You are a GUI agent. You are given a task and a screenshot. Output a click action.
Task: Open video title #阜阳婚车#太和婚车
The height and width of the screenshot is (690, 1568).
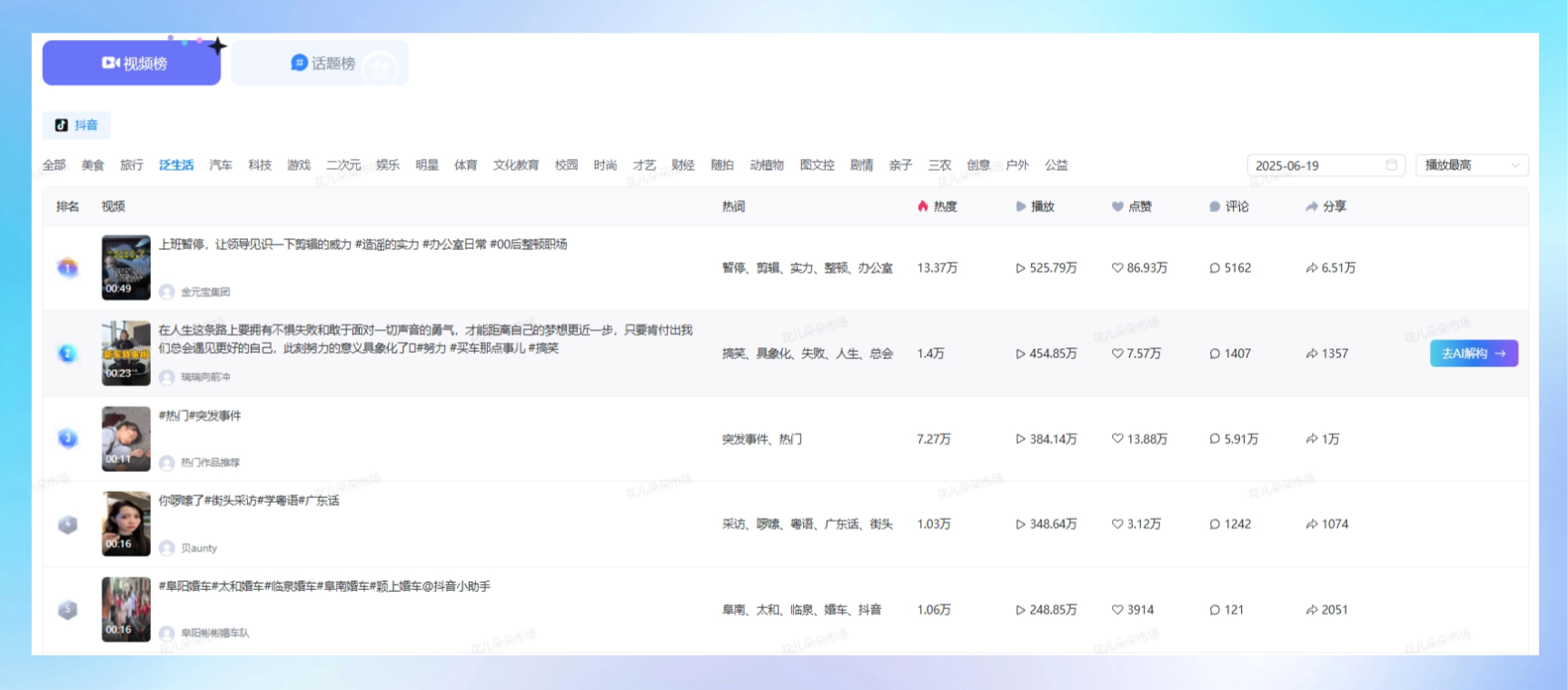[x=324, y=586]
